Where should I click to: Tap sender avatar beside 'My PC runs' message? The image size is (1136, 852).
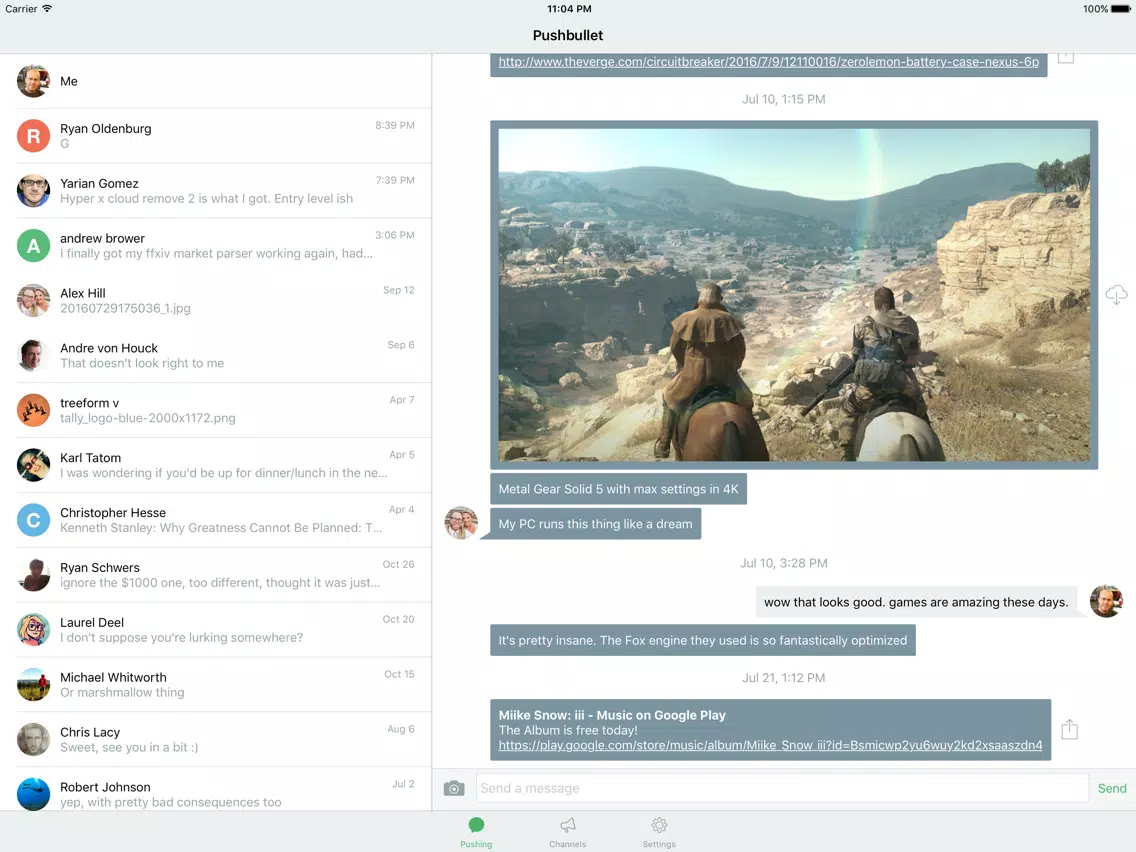pos(461,523)
